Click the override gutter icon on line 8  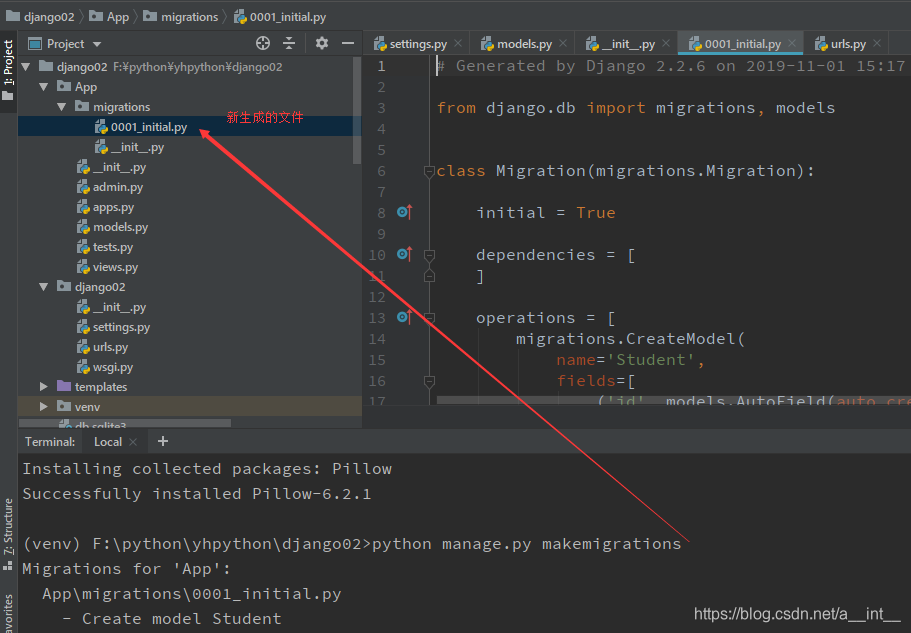[x=404, y=213]
